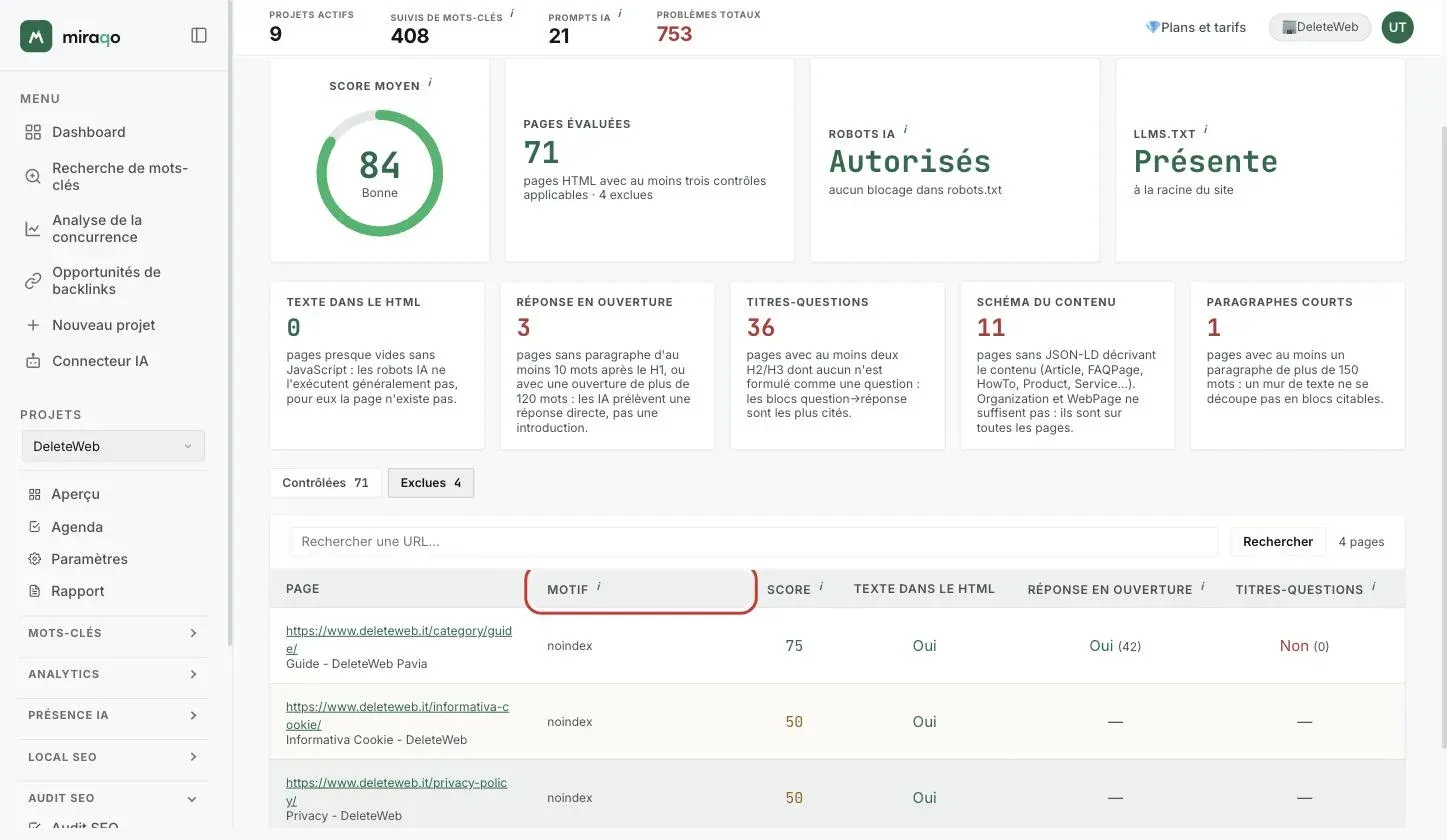Click the Connecteur IA robot icon

(x=33, y=361)
